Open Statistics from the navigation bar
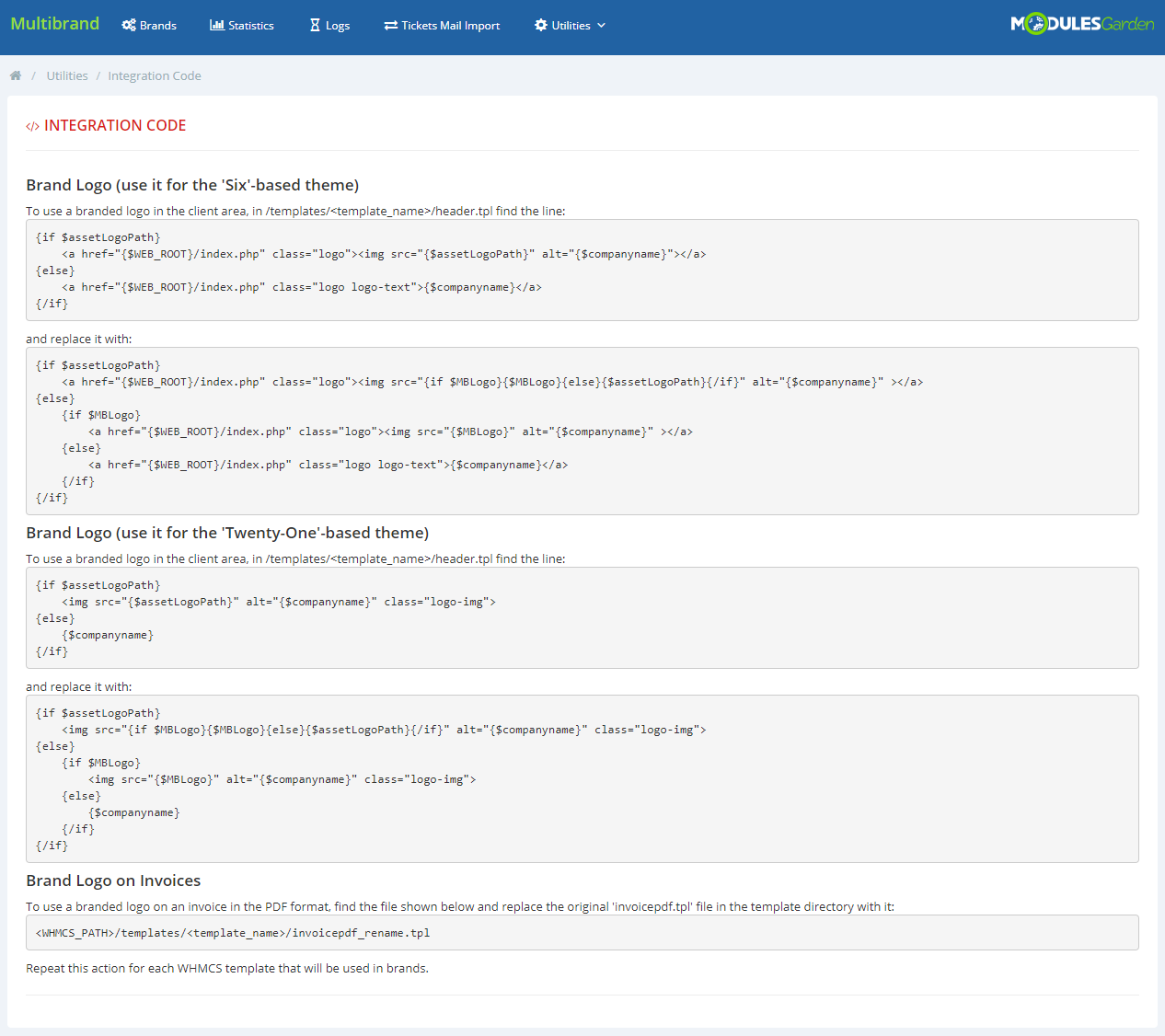Screen dimensions: 1165x1036 click(248, 25)
